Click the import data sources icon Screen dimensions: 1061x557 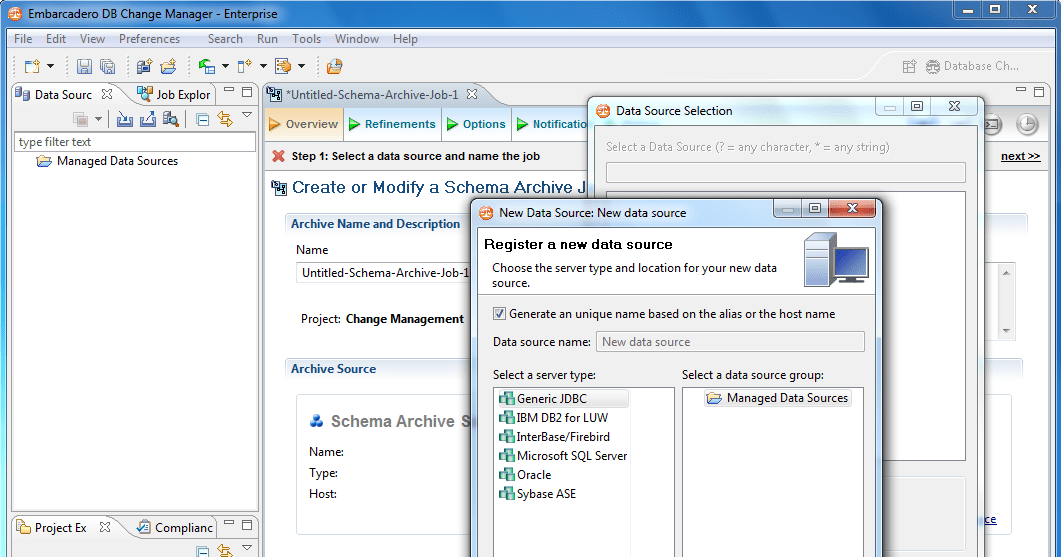(x=125, y=120)
